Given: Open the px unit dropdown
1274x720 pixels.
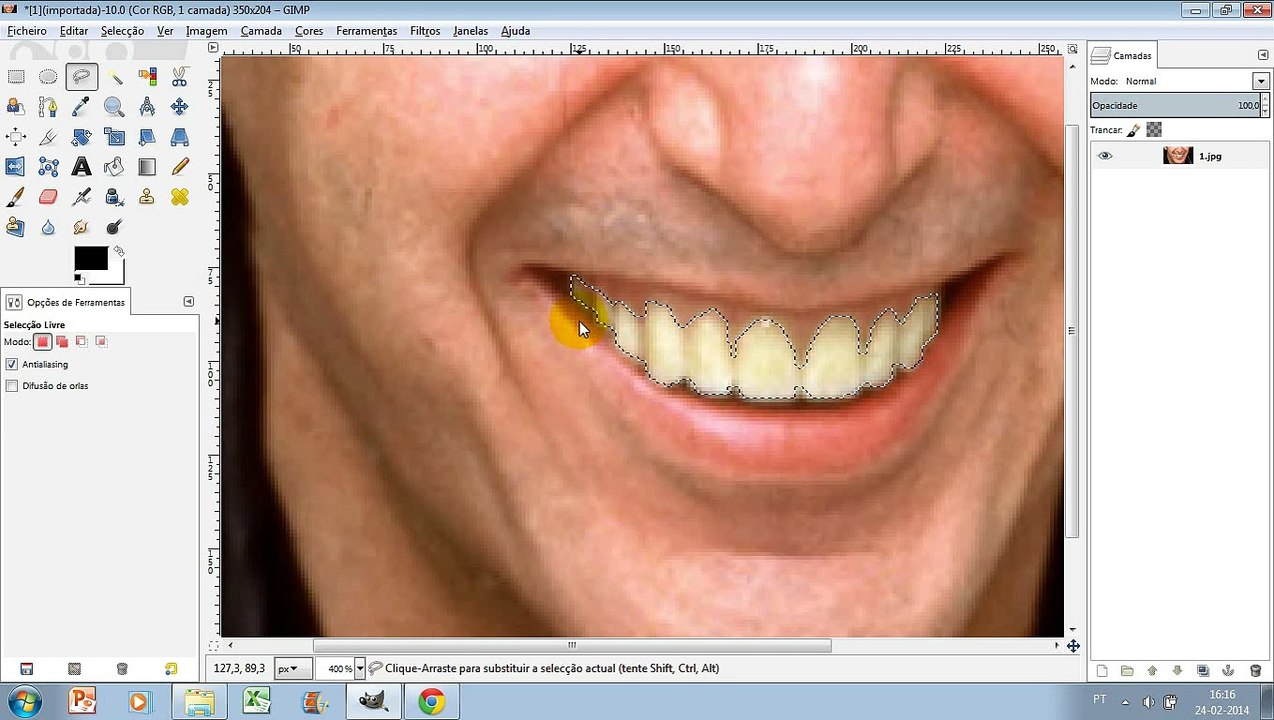Looking at the screenshot, I should tap(291, 669).
